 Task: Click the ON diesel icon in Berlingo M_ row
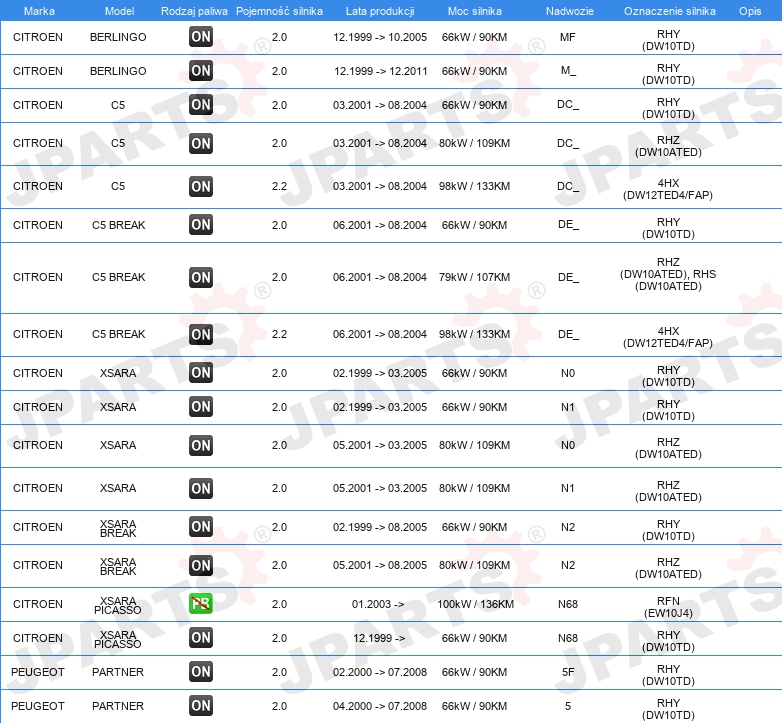[x=201, y=70]
